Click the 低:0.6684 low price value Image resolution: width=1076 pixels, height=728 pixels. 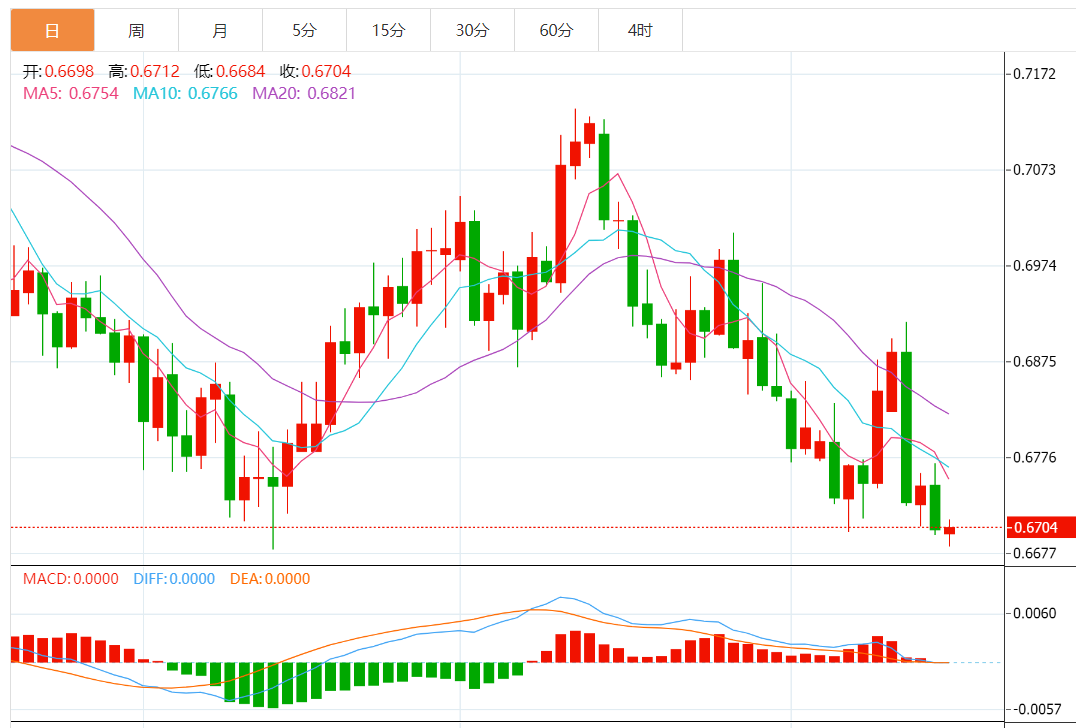pos(229,71)
